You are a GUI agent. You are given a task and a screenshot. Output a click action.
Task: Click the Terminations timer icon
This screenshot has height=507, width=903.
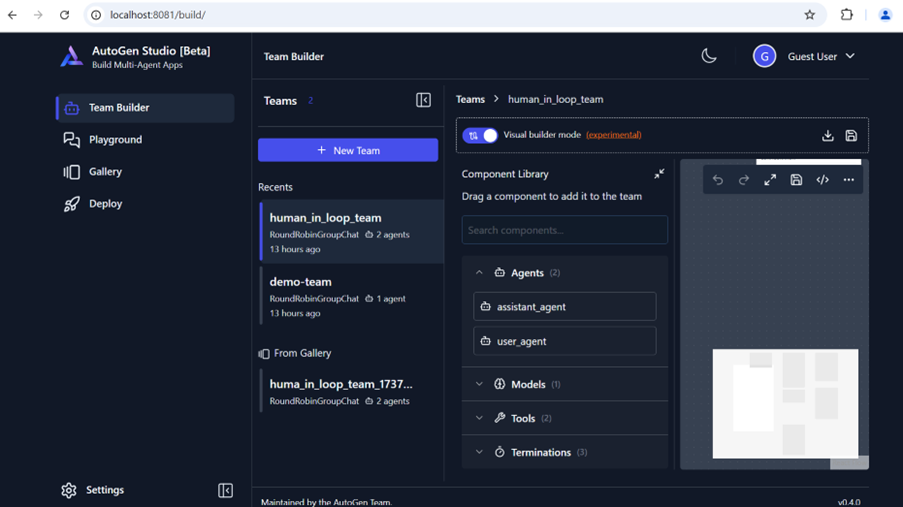[x=499, y=452]
